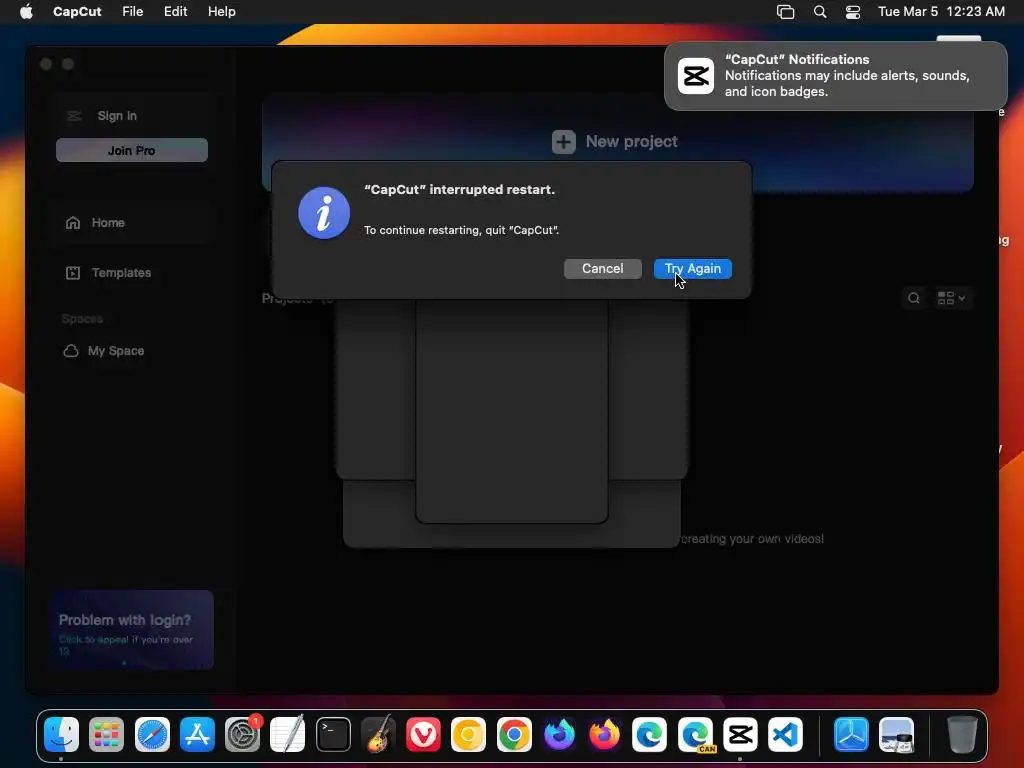Open the Preview document in the Dock
The width and height of the screenshot is (1024, 768).
pos(897,735)
